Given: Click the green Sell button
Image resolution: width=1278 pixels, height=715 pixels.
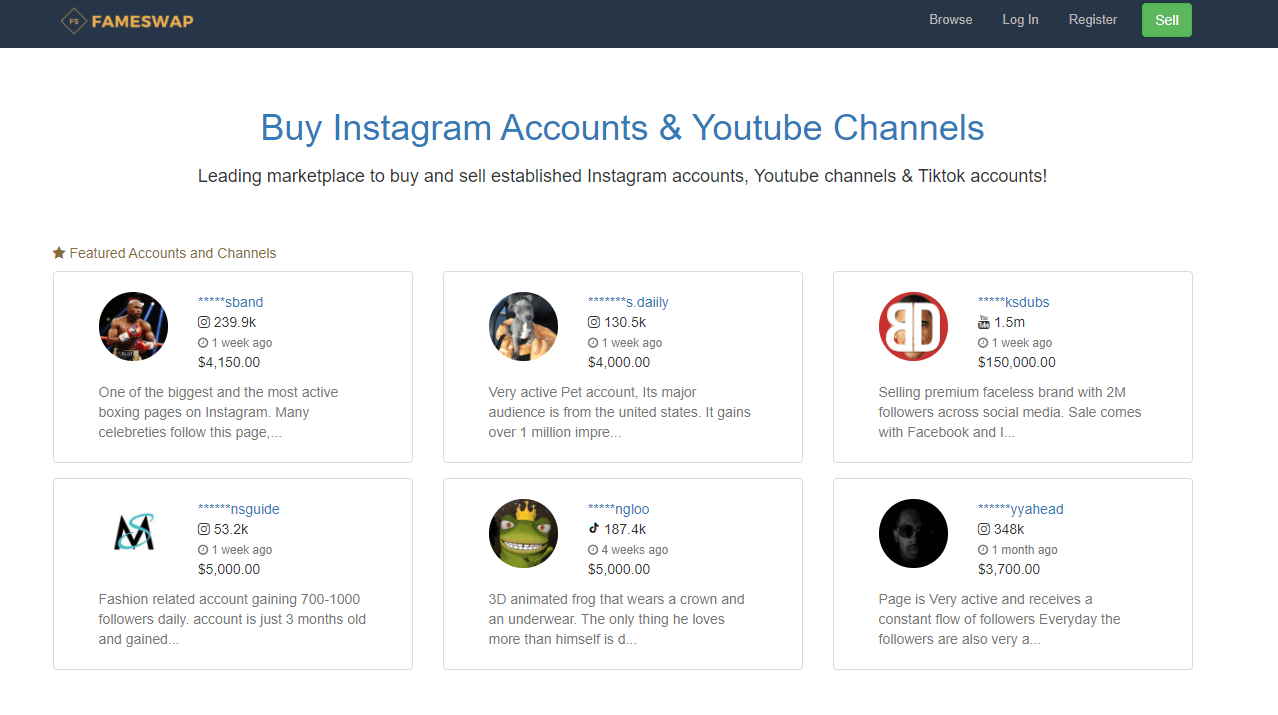Looking at the screenshot, I should point(1167,20).
